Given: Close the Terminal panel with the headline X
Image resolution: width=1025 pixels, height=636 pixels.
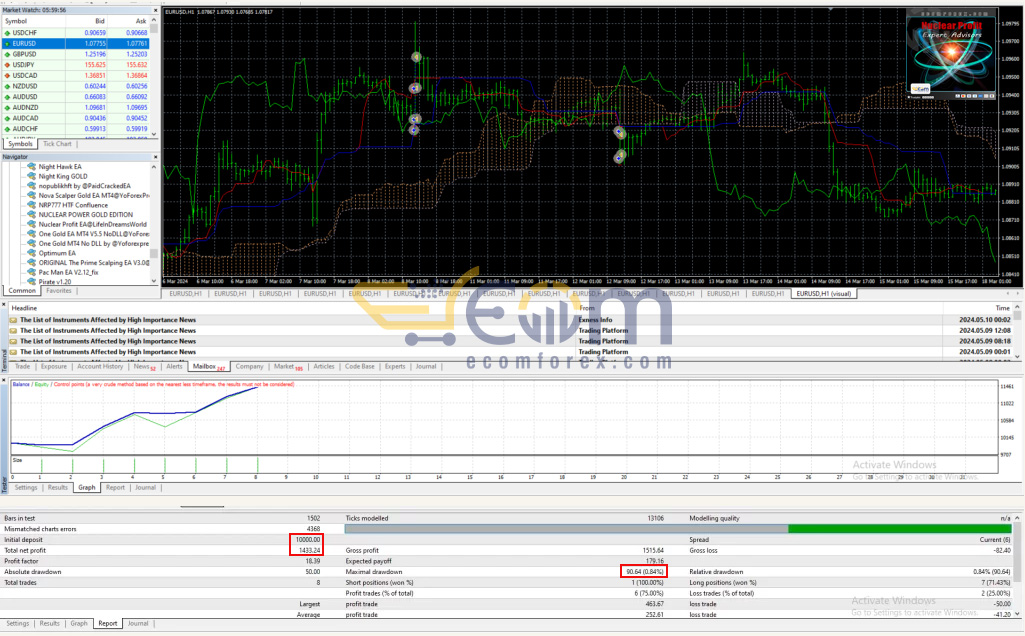Looking at the screenshot, I should pos(4,305).
